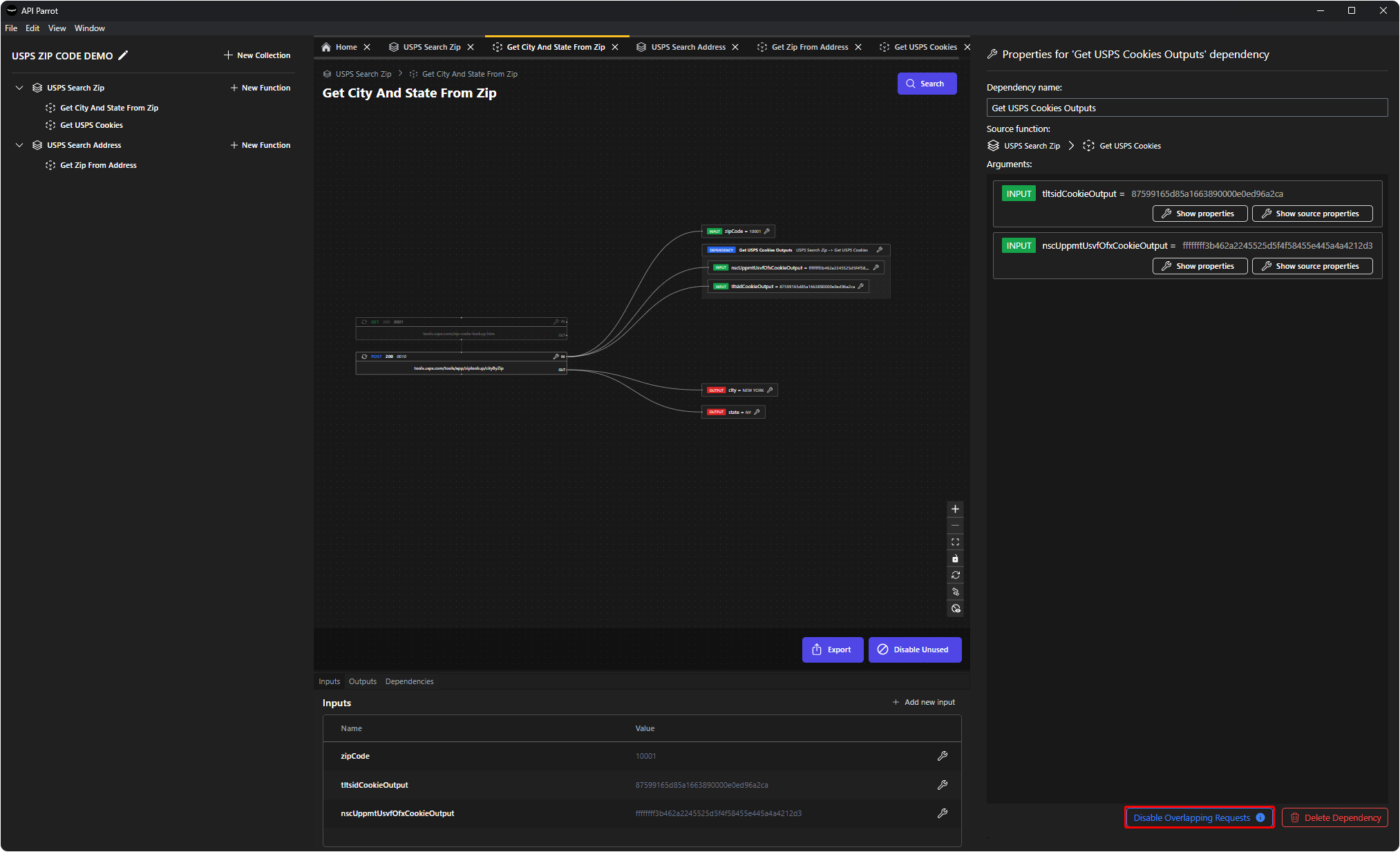Viewport: 1400px width, 852px height.
Task: Close the Get City And State From Zip tab
Action: (x=615, y=47)
